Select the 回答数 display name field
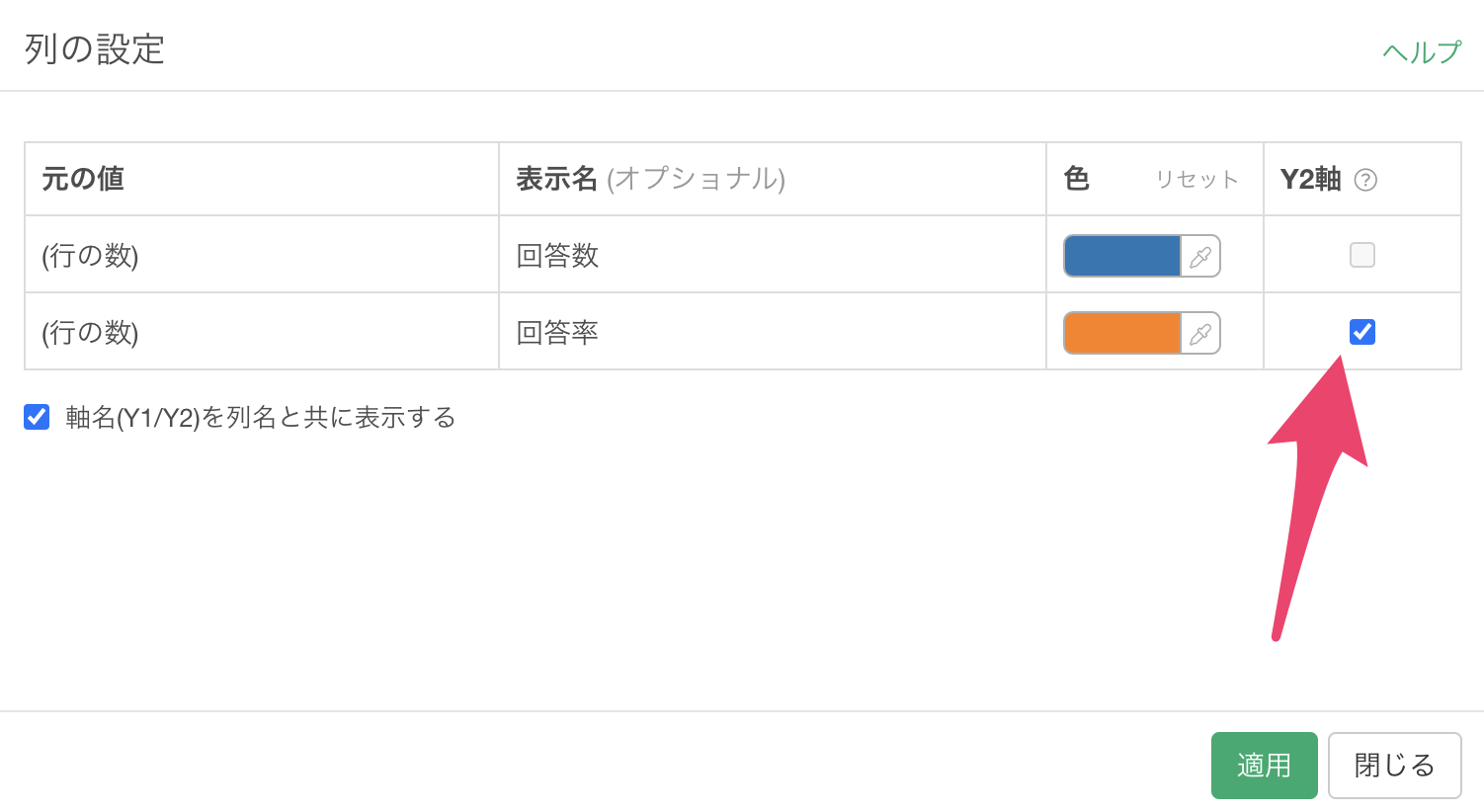The image size is (1484, 812). [x=773, y=255]
